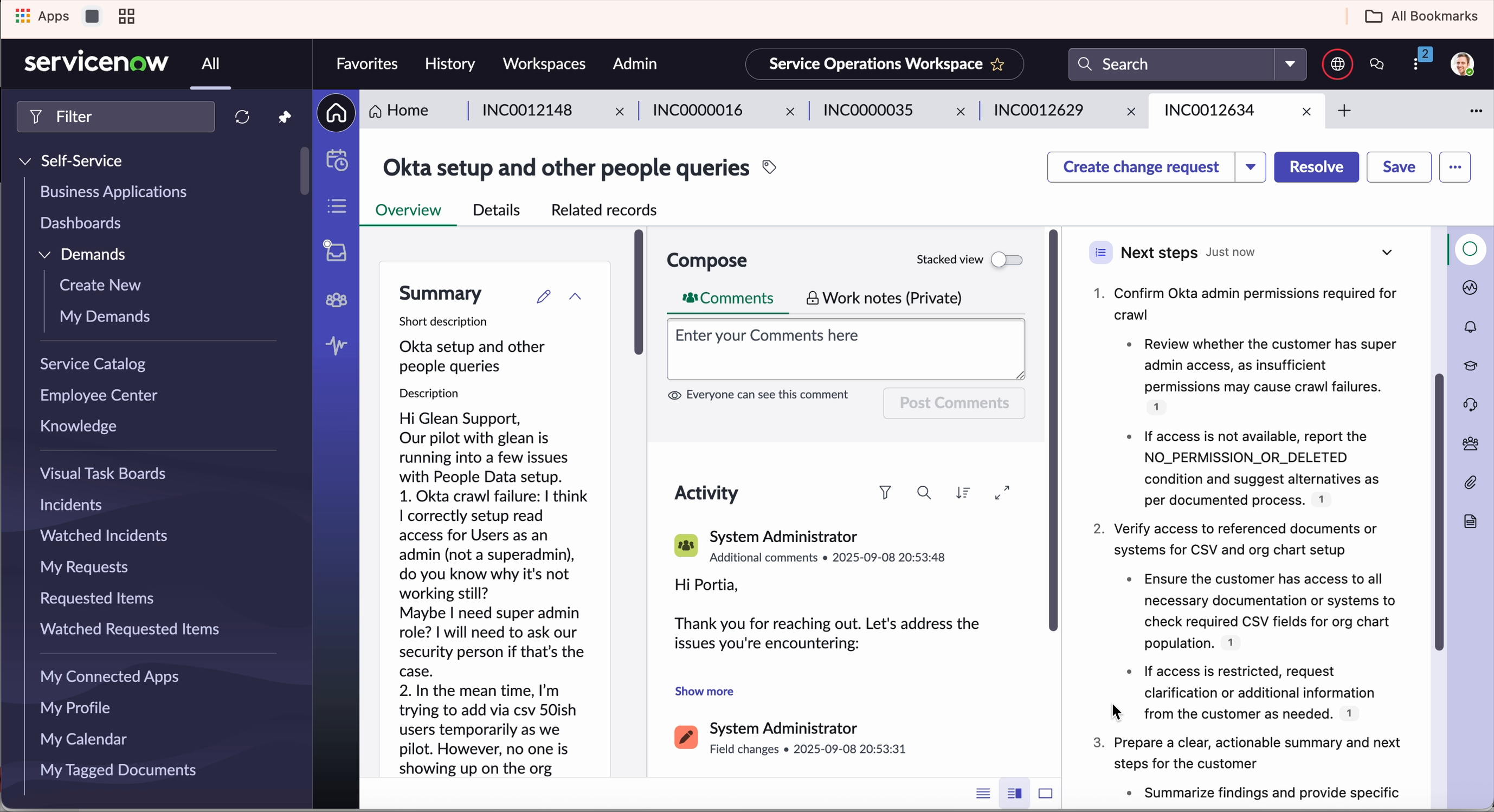Click the activity monitor icon in left sidebar

pyautogui.click(x=337, y=346)
